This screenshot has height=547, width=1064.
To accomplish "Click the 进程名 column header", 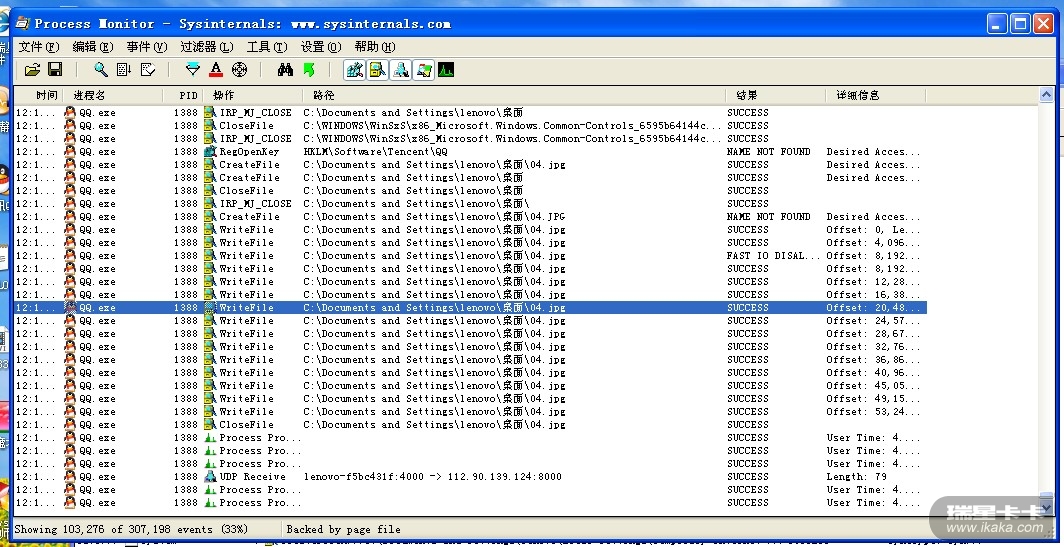I will [90, 95].
